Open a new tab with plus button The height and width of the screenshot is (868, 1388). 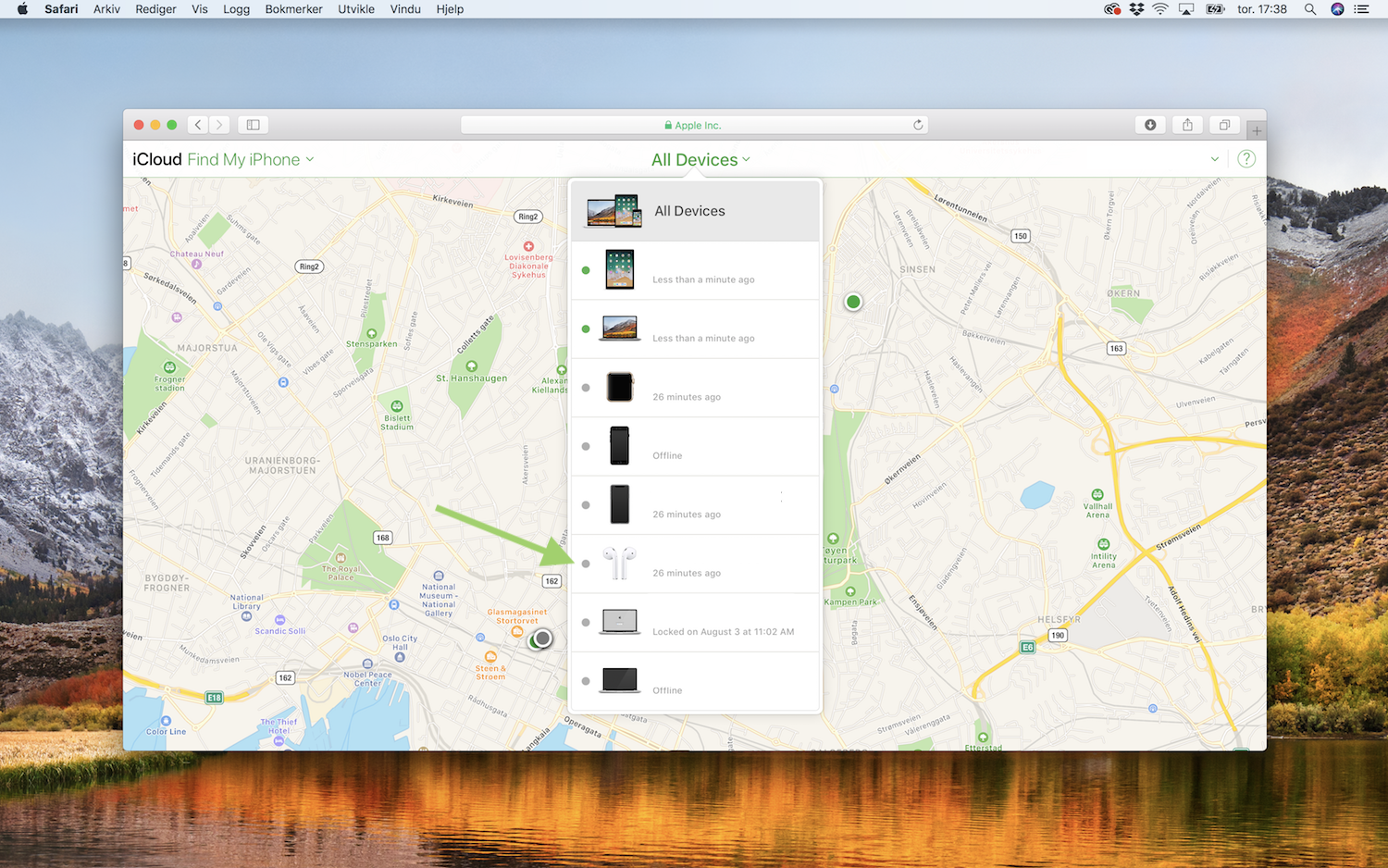[x=1257, y=130]
